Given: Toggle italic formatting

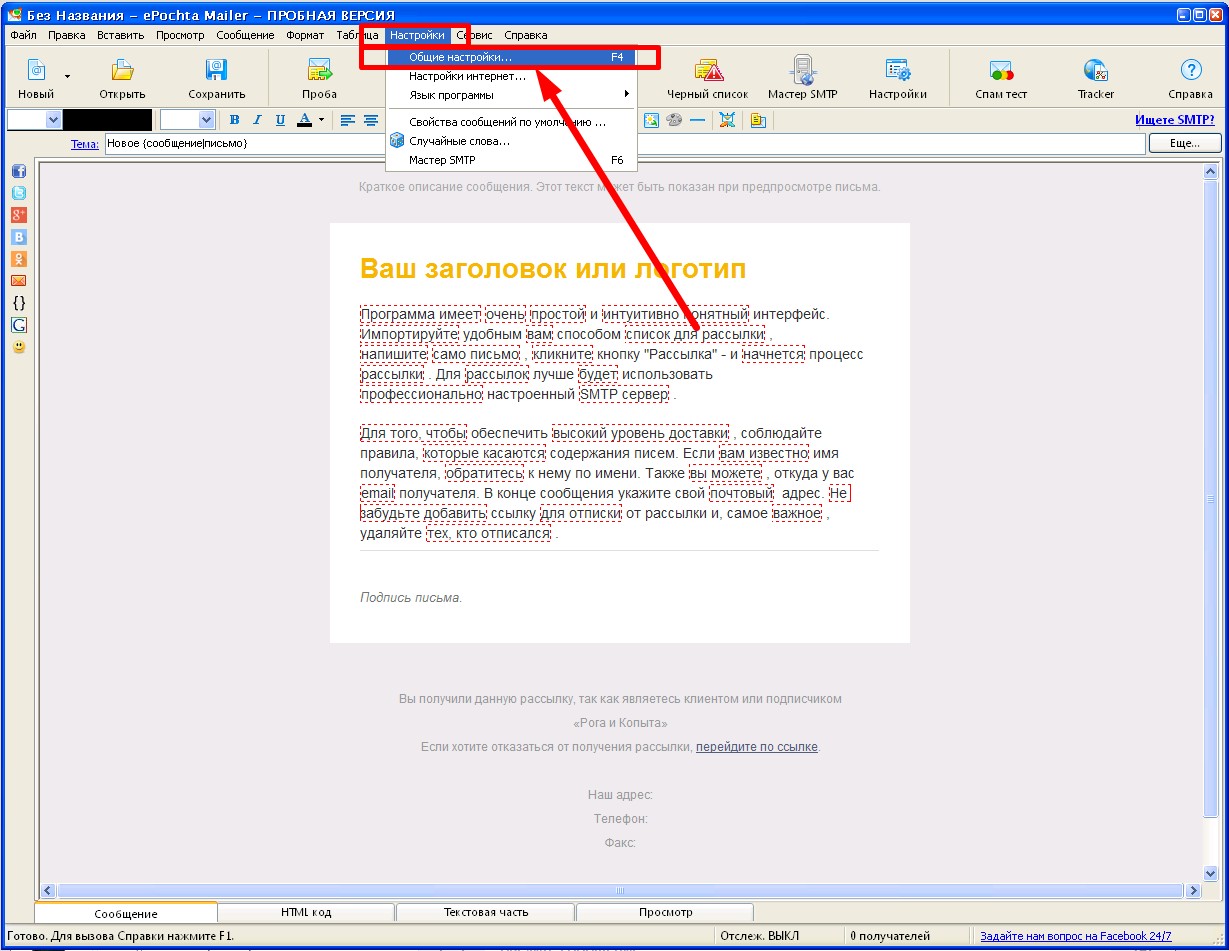Looking at the screenshot, I should 257,120.
